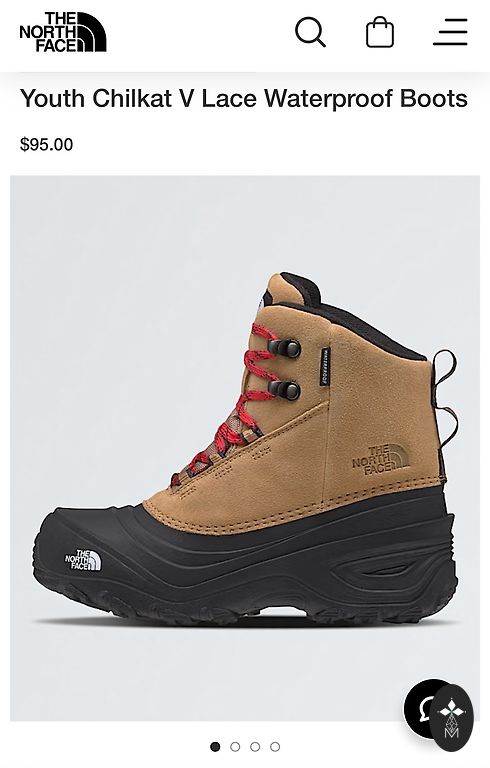Click the dark oval diamond M widget
The width and height of the screenshot is (490, 768).
(451, 719)
